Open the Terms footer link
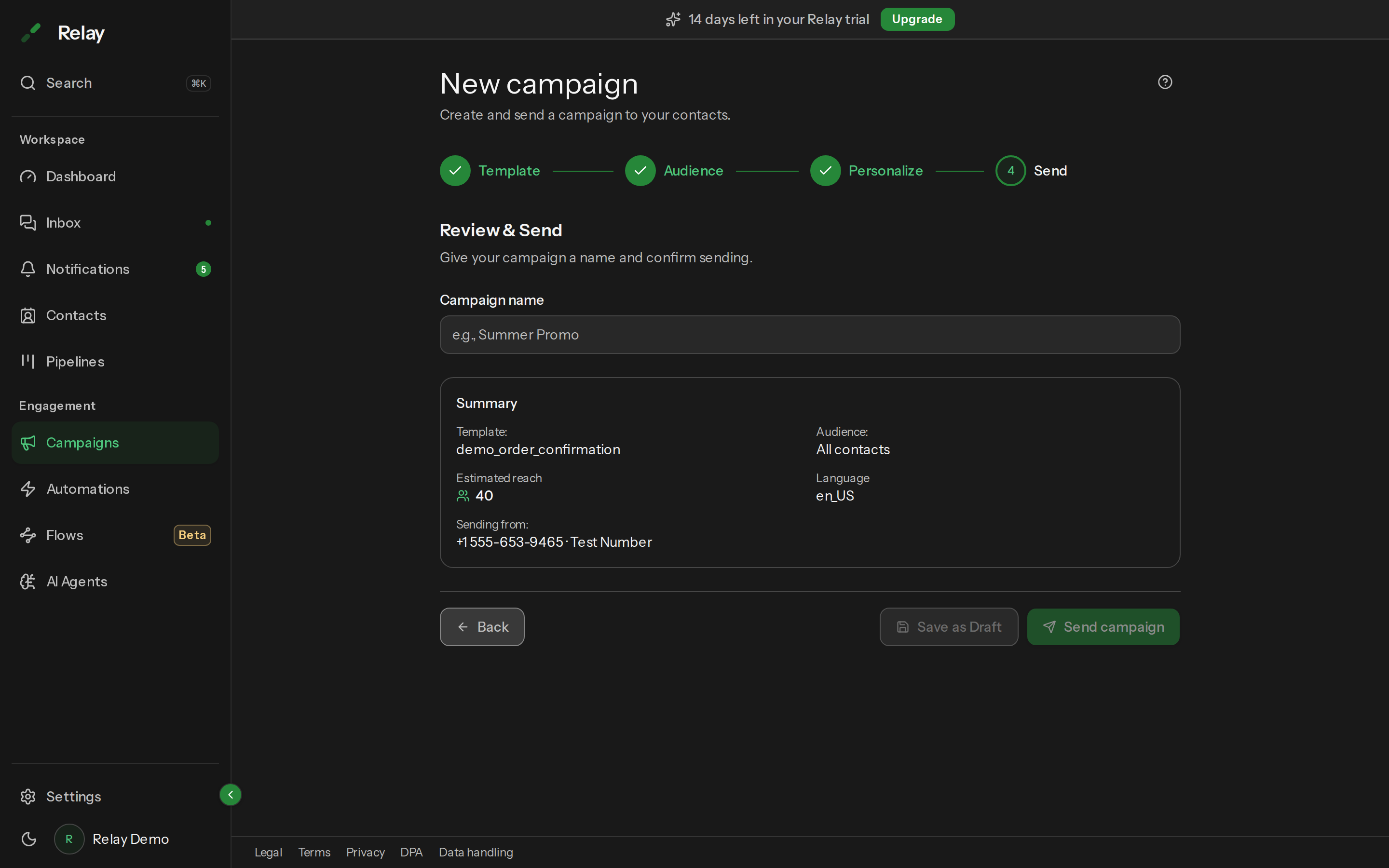The height and width of the screenshot is (868, 1389). 314,852
